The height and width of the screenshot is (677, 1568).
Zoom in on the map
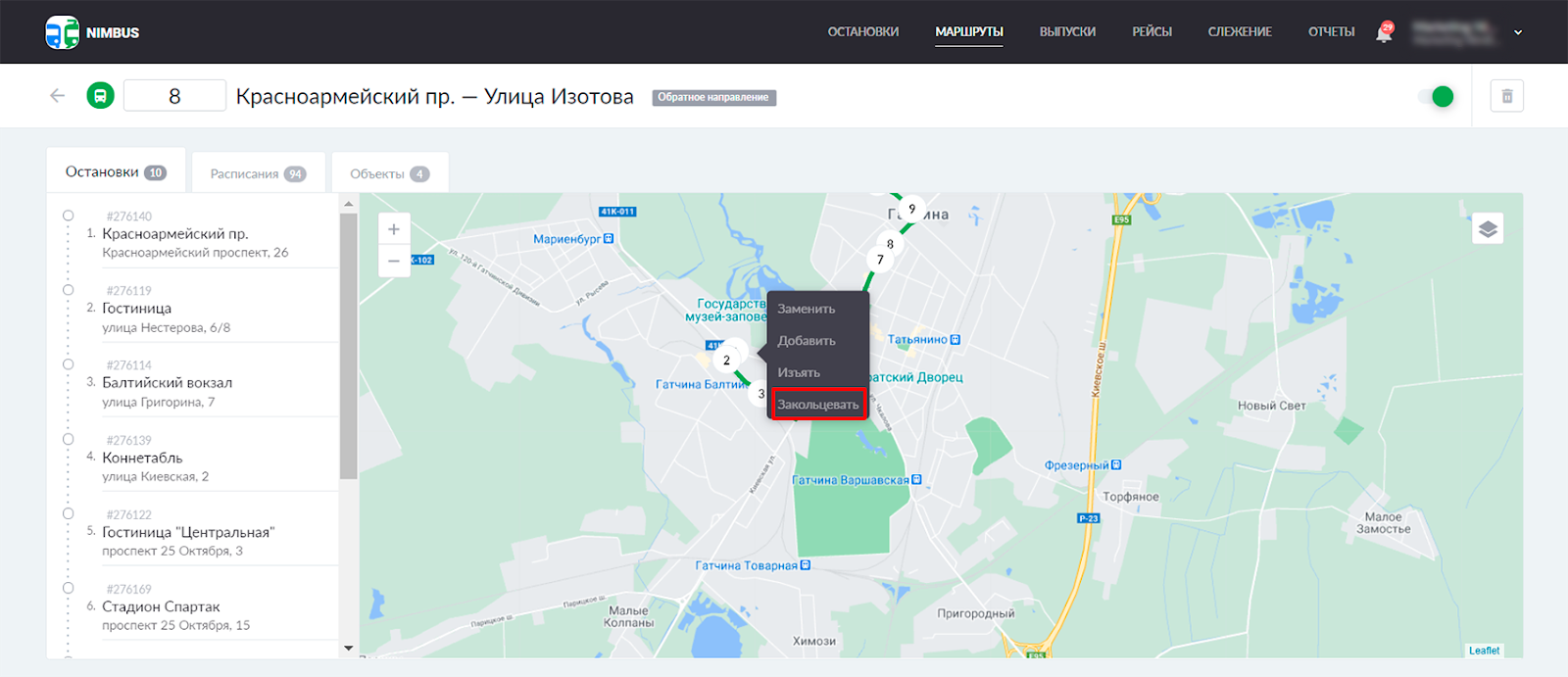click(x=394, y=229)
